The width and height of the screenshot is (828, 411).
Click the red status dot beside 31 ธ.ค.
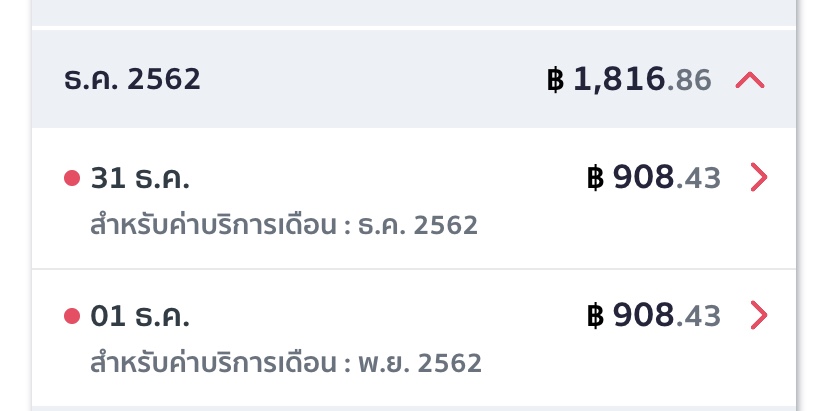[71, 178]
